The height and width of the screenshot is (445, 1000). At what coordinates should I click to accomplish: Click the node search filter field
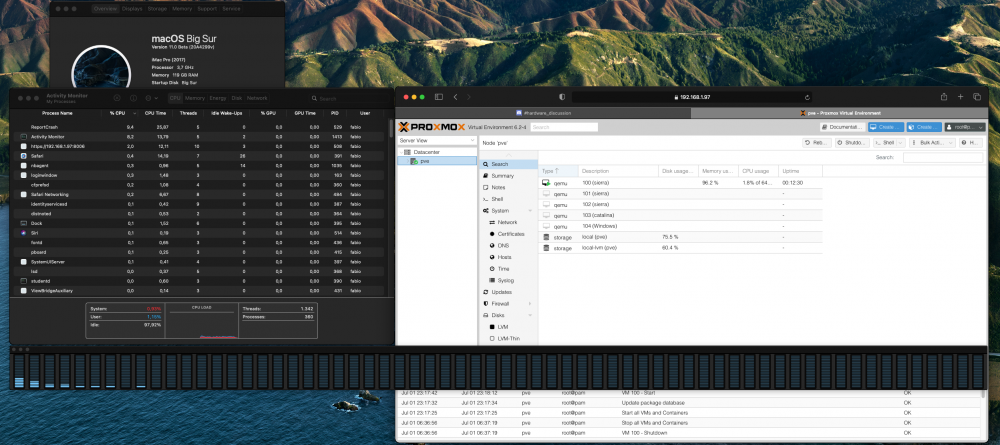[x=943, y=157]
